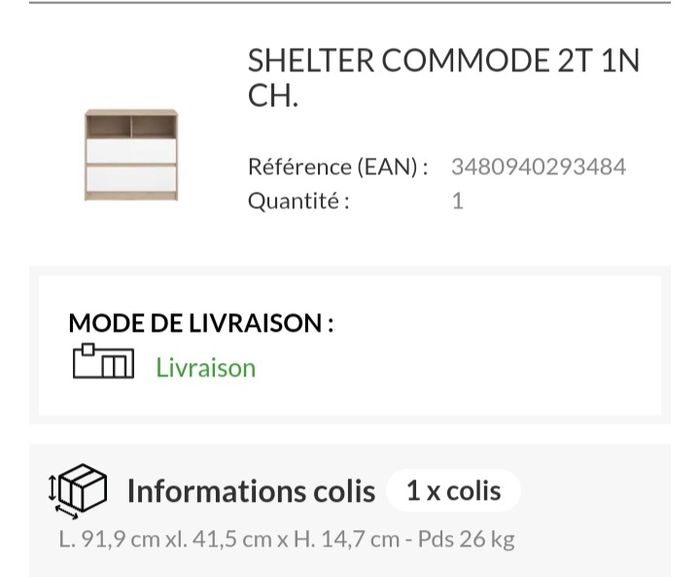
Task: Click the Informations colis heading
Action: point(250,491)
